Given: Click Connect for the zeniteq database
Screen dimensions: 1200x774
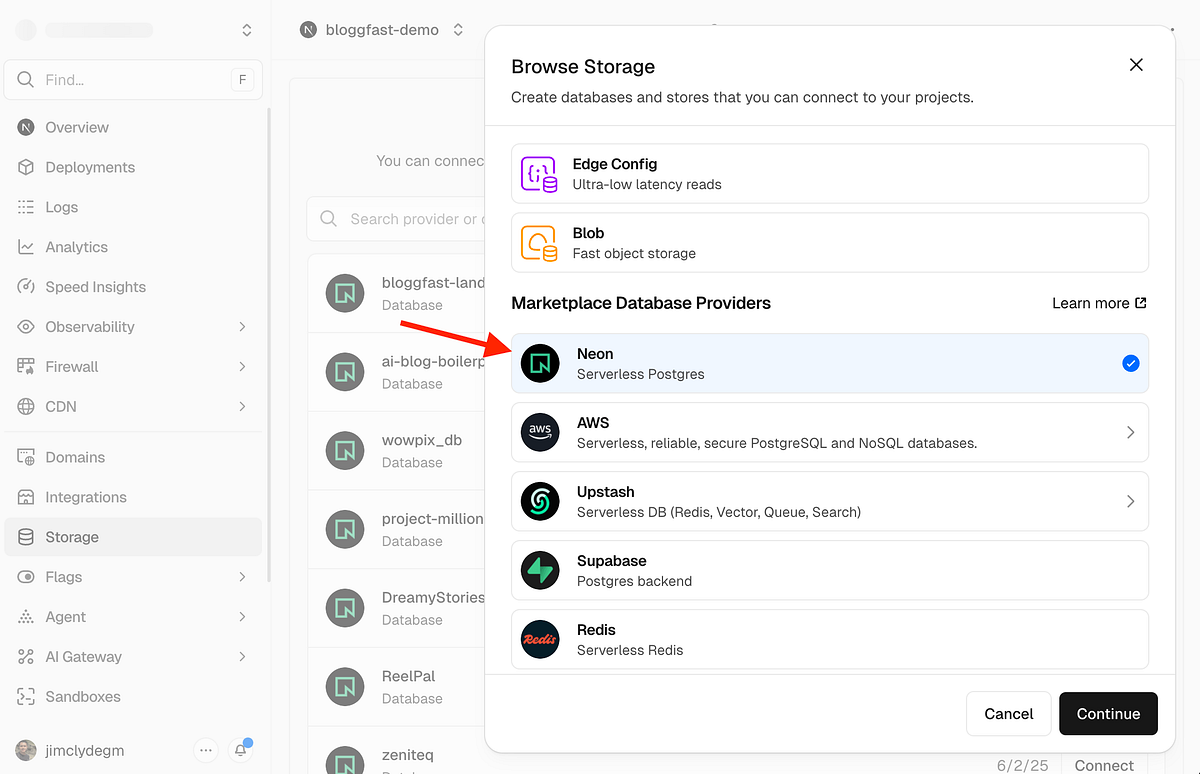Looking at the screenshot, I should click(x=1104, y=765).
